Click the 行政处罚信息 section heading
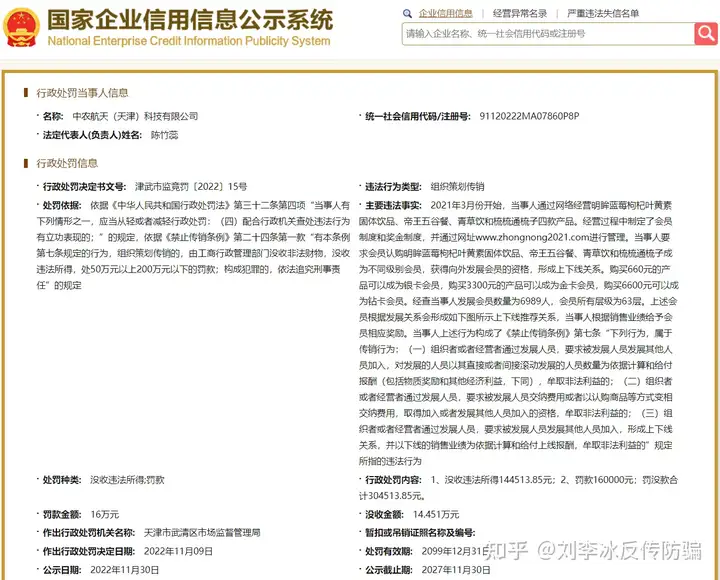Screen dimensions: 720x580 [x=67, y=163]
